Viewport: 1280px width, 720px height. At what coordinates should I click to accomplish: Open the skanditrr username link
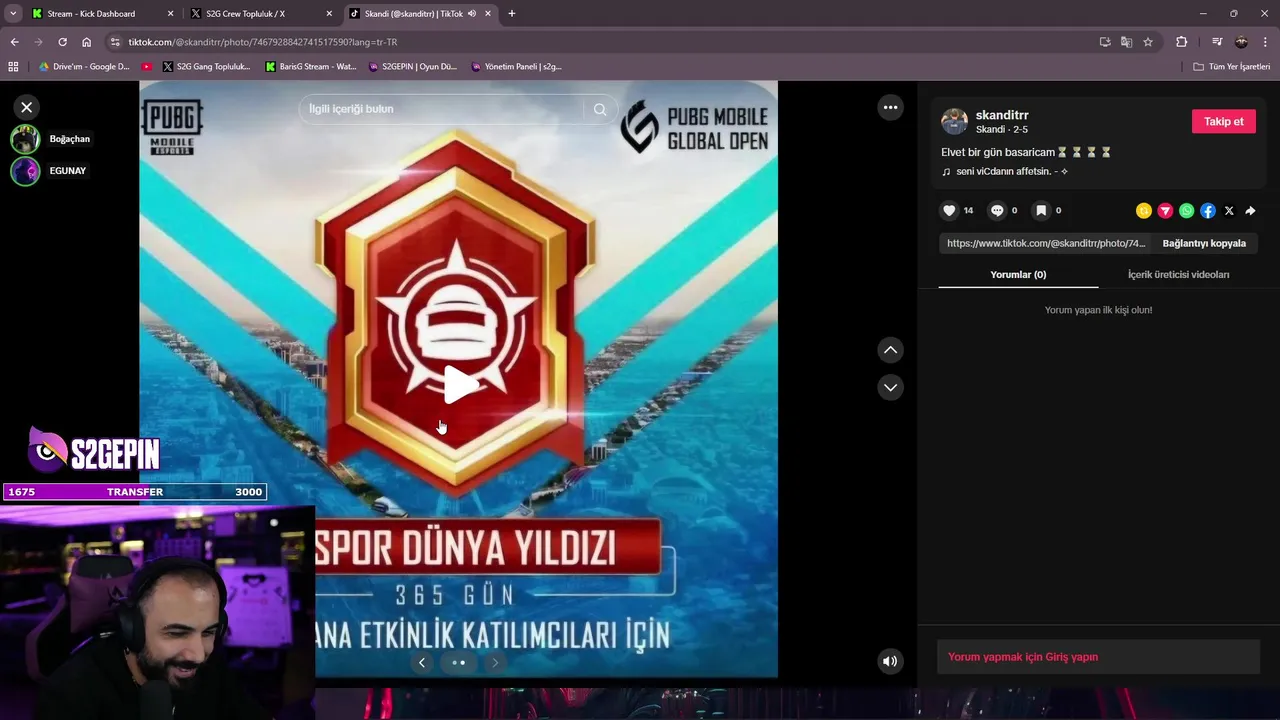(x=1002, y=116)
